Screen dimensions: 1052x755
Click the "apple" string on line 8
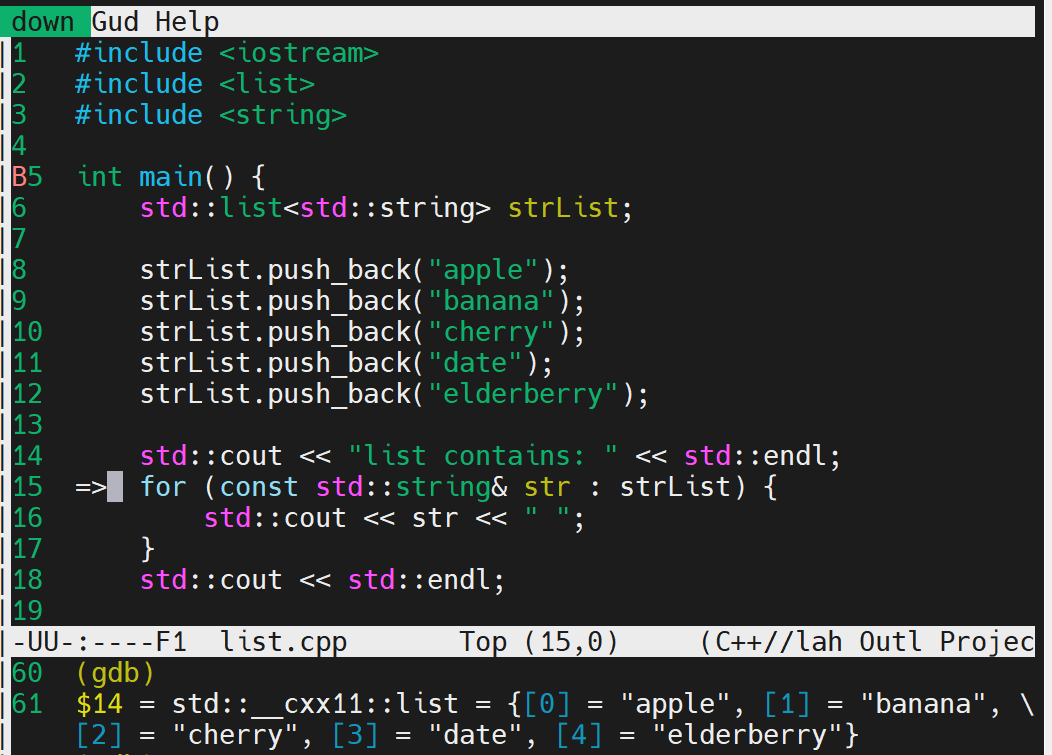click(x=482, y=270)
